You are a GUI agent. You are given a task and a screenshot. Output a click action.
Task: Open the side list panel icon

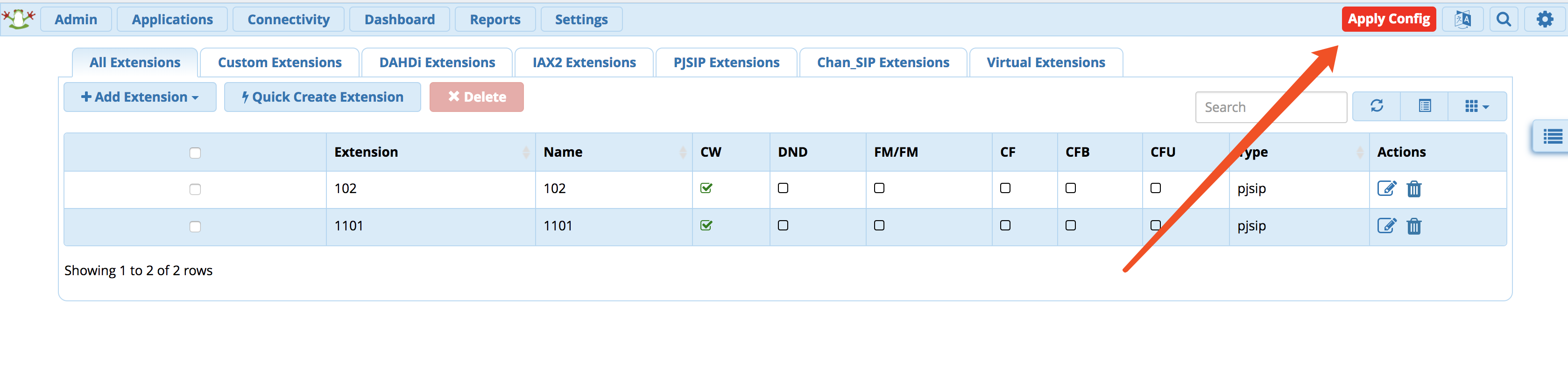pos(1552,137)
